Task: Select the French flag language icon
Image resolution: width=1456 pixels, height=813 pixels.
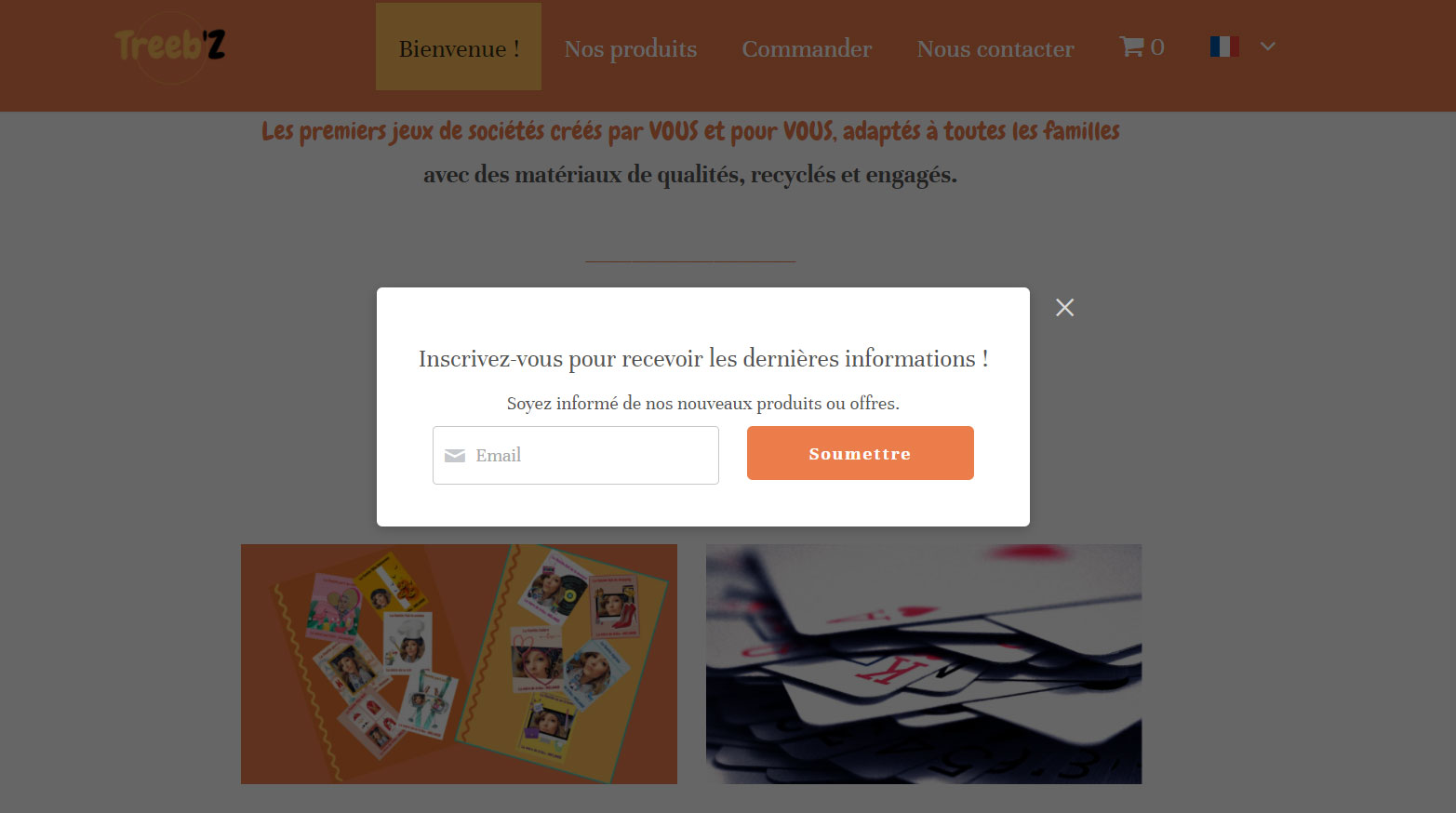Action: point(1224,47)
